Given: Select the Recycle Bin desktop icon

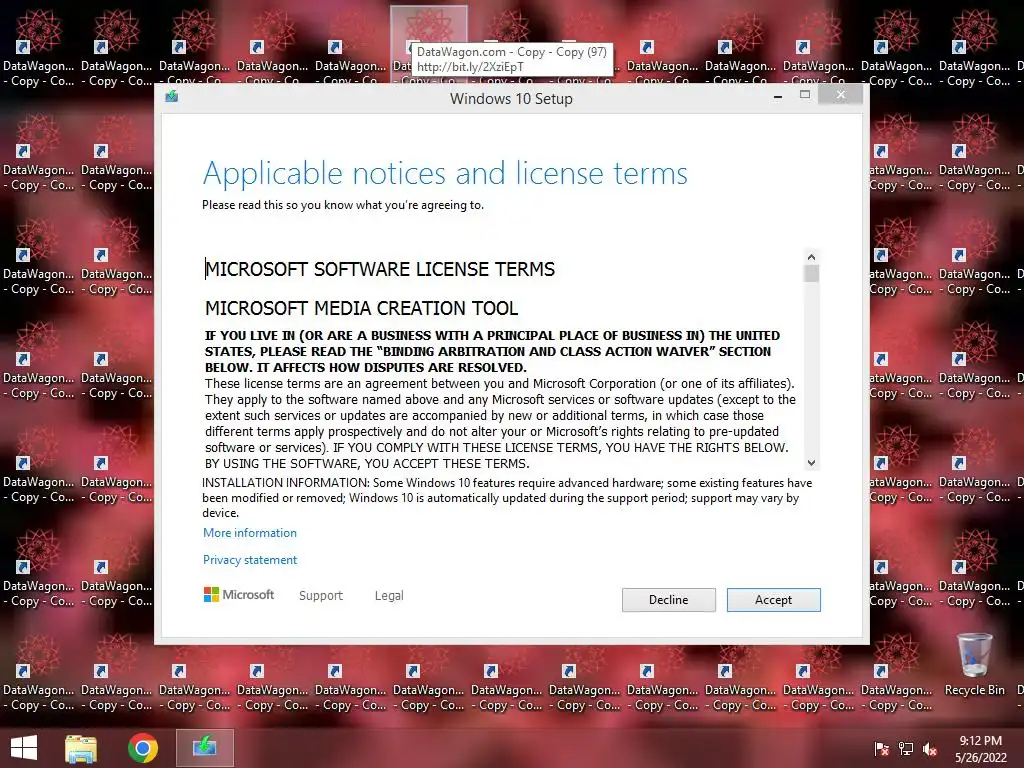Looking at the screenshot, I should point(974,664).
